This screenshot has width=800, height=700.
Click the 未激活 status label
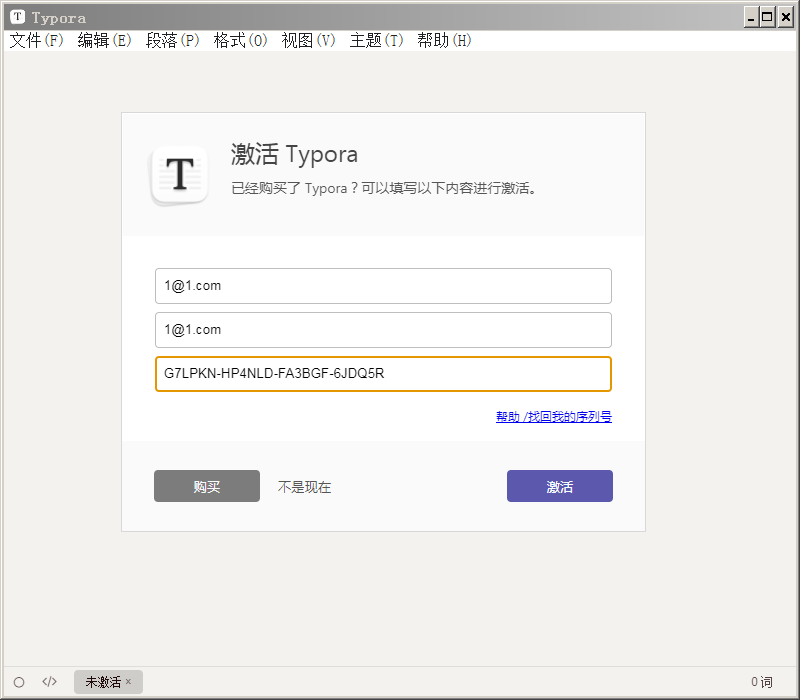103,682
